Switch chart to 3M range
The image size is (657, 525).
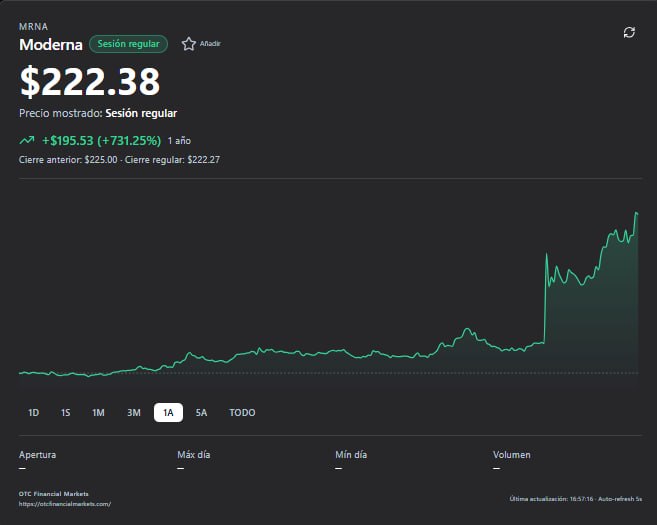tap(134, 413)
